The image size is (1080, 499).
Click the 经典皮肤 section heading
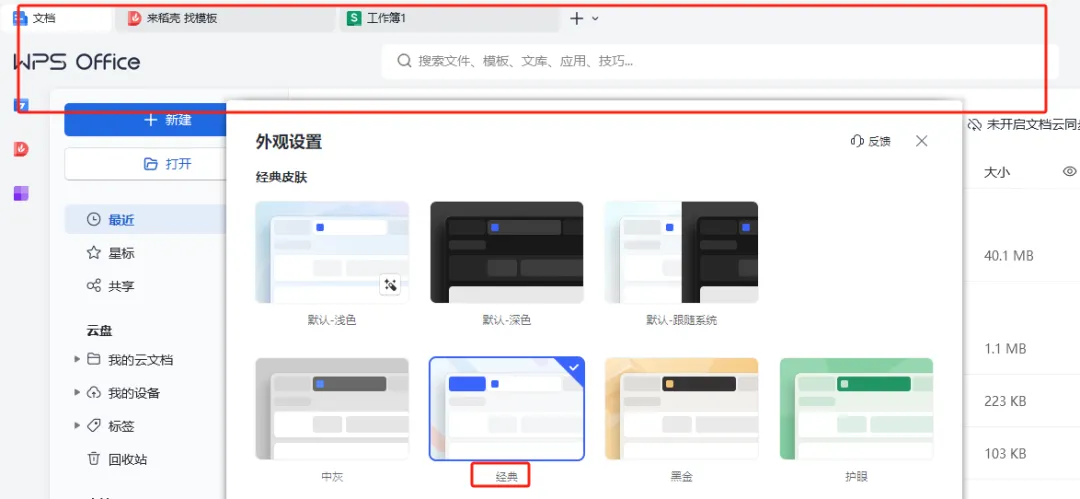coord(281,178)
